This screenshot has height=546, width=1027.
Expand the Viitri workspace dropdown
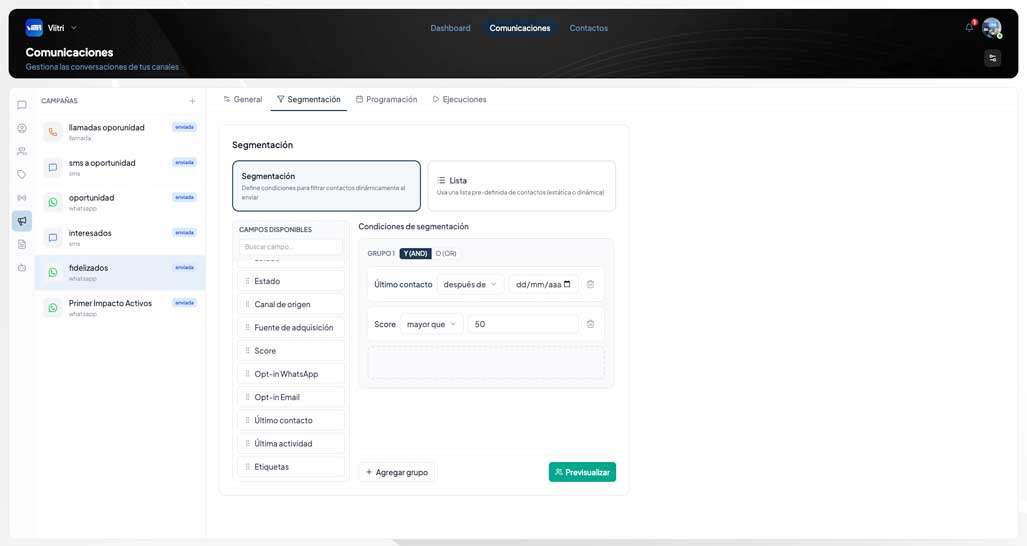74,27
